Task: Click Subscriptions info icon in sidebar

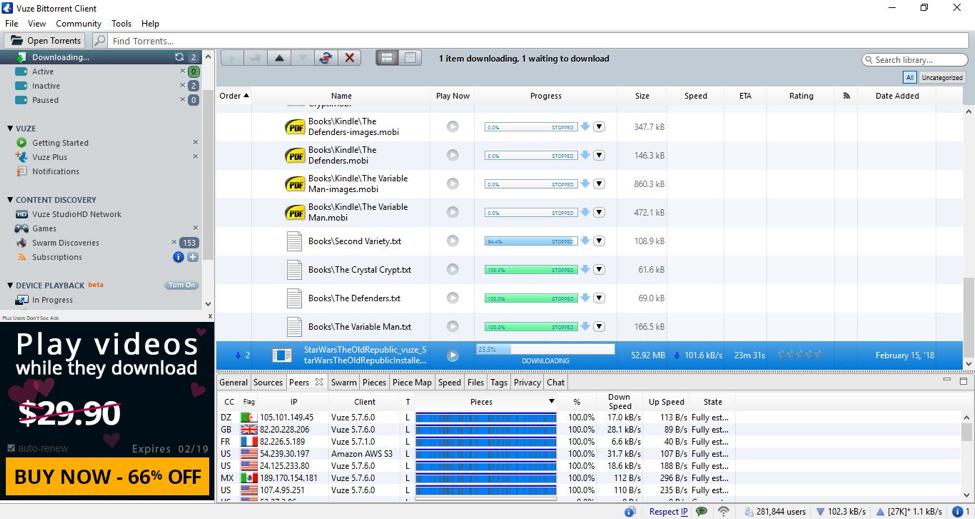Action: (x=178, y=257)
